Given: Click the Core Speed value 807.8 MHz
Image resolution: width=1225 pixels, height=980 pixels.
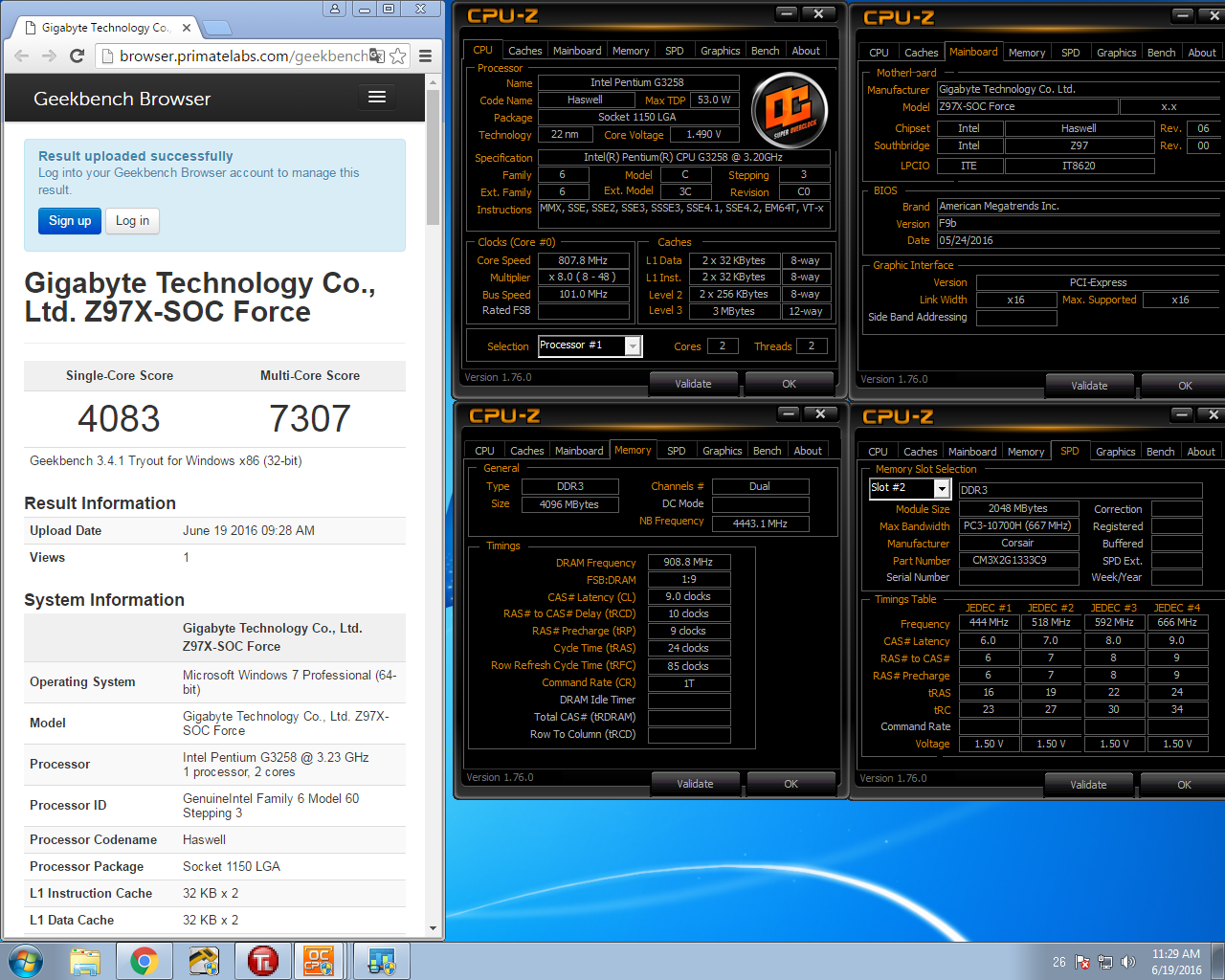Looking at the screenshot, I should 583,260.
